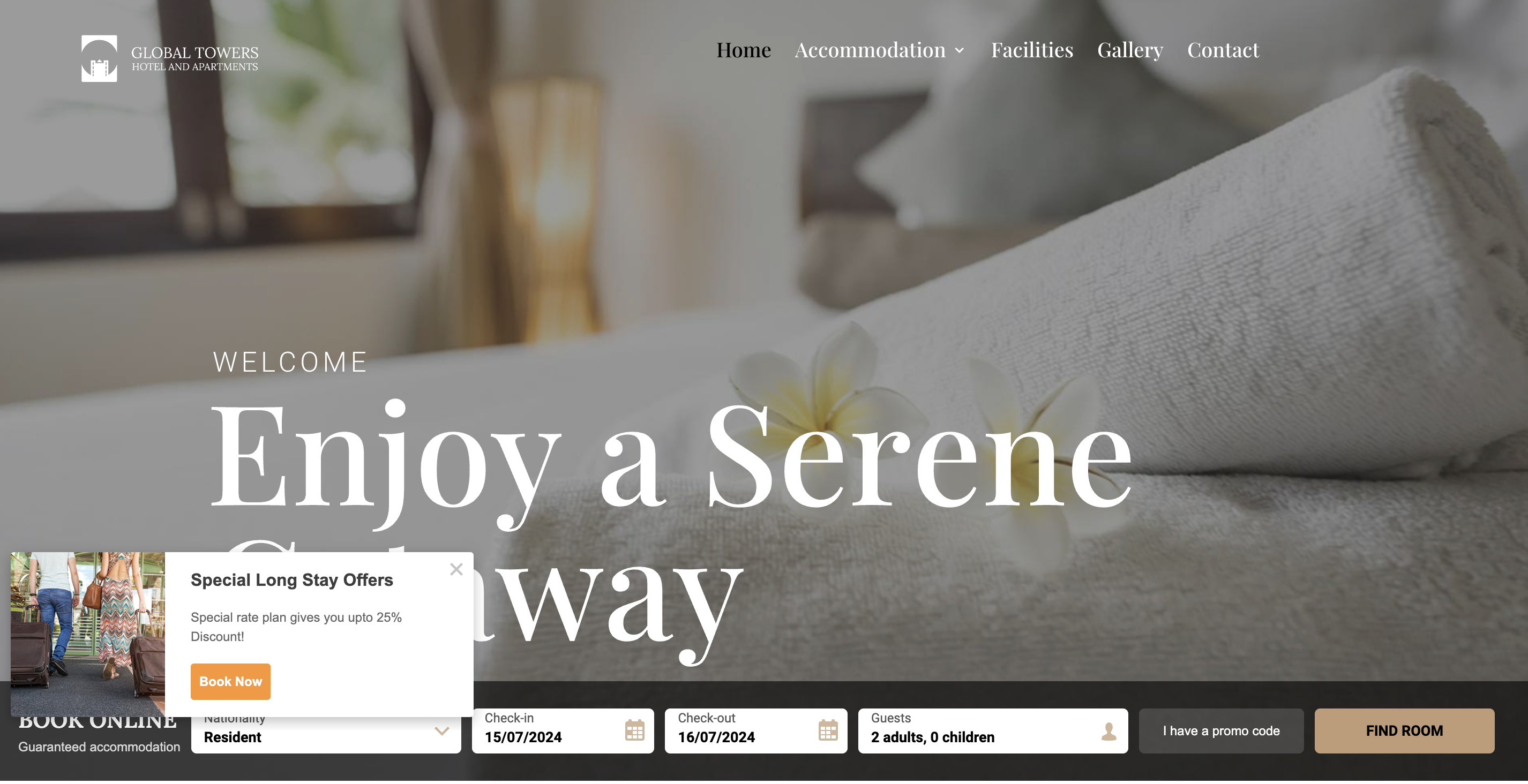
Task: Click the travelers with luggage thumbnail
Action: (88, 634)
